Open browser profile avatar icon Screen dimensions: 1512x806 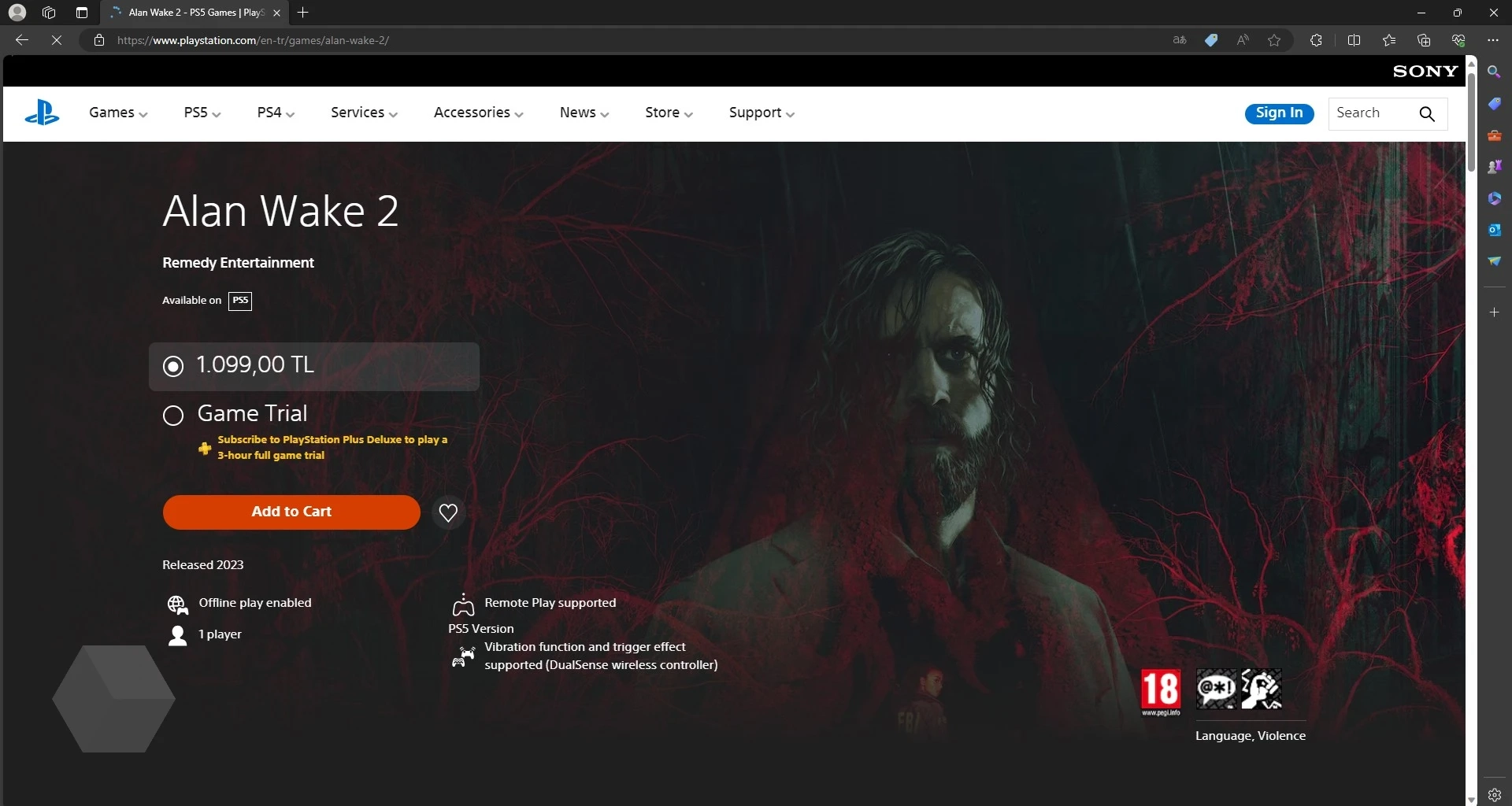coord(17,13)
